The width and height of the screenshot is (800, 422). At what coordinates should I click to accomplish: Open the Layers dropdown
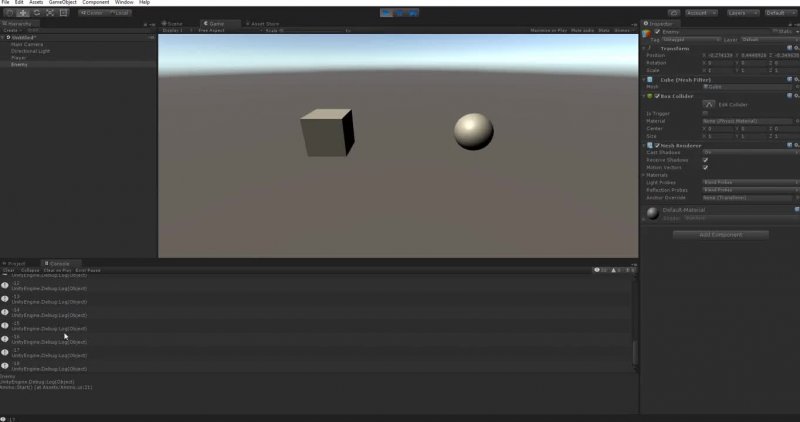pos(740,13)
